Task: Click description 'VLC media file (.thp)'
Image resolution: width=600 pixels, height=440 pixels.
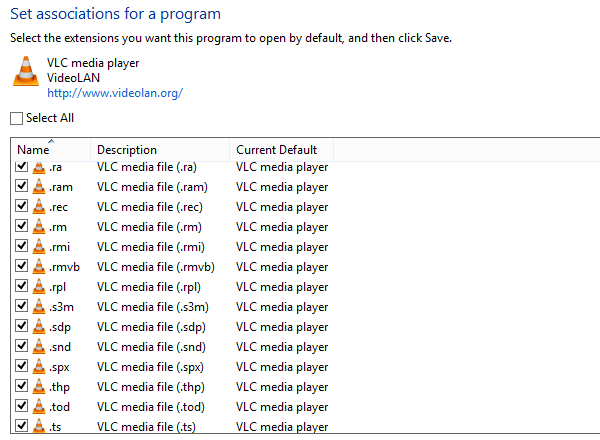Action: coord(151,387)
